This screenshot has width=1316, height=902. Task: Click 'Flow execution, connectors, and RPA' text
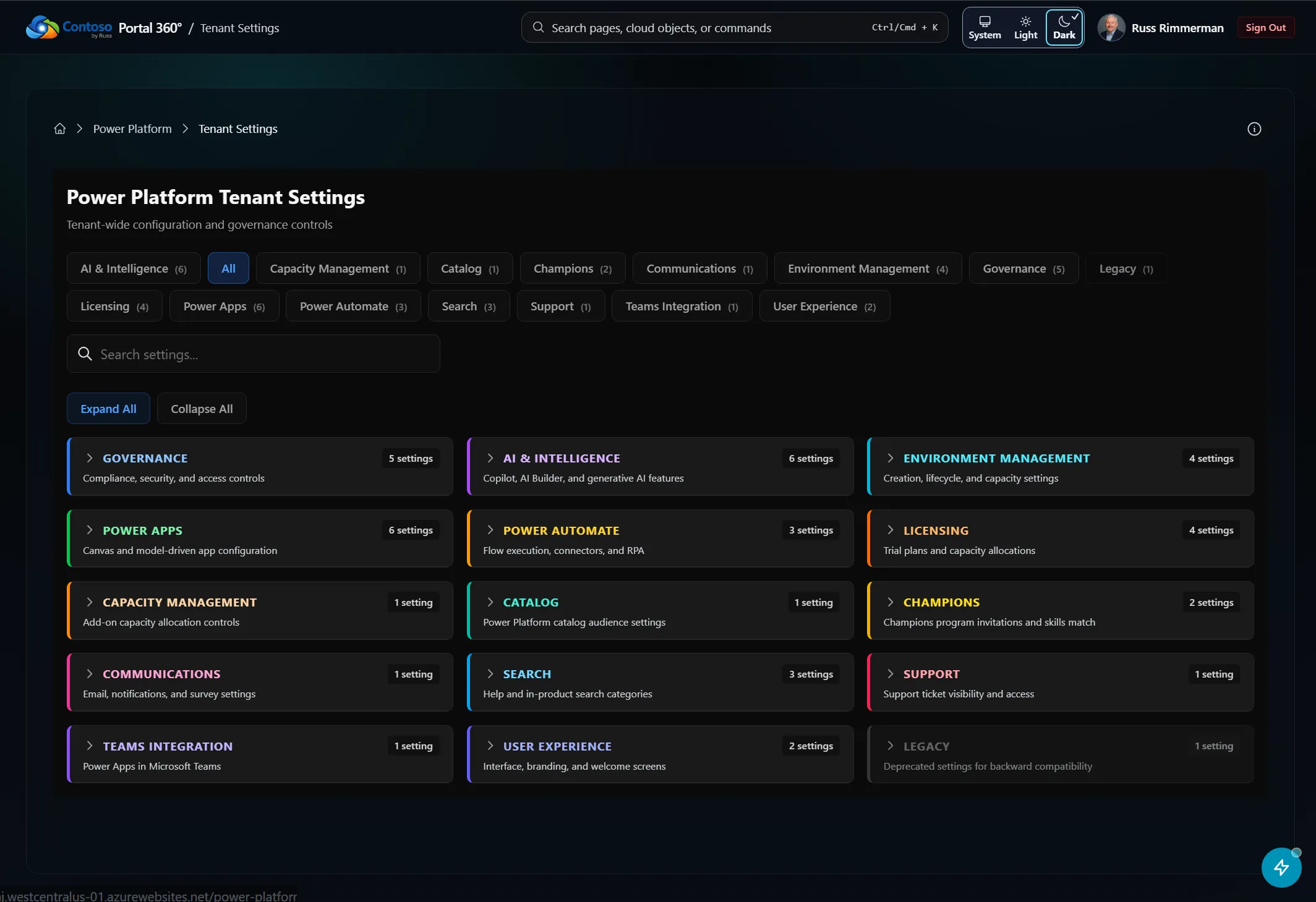tap(563, 550)
